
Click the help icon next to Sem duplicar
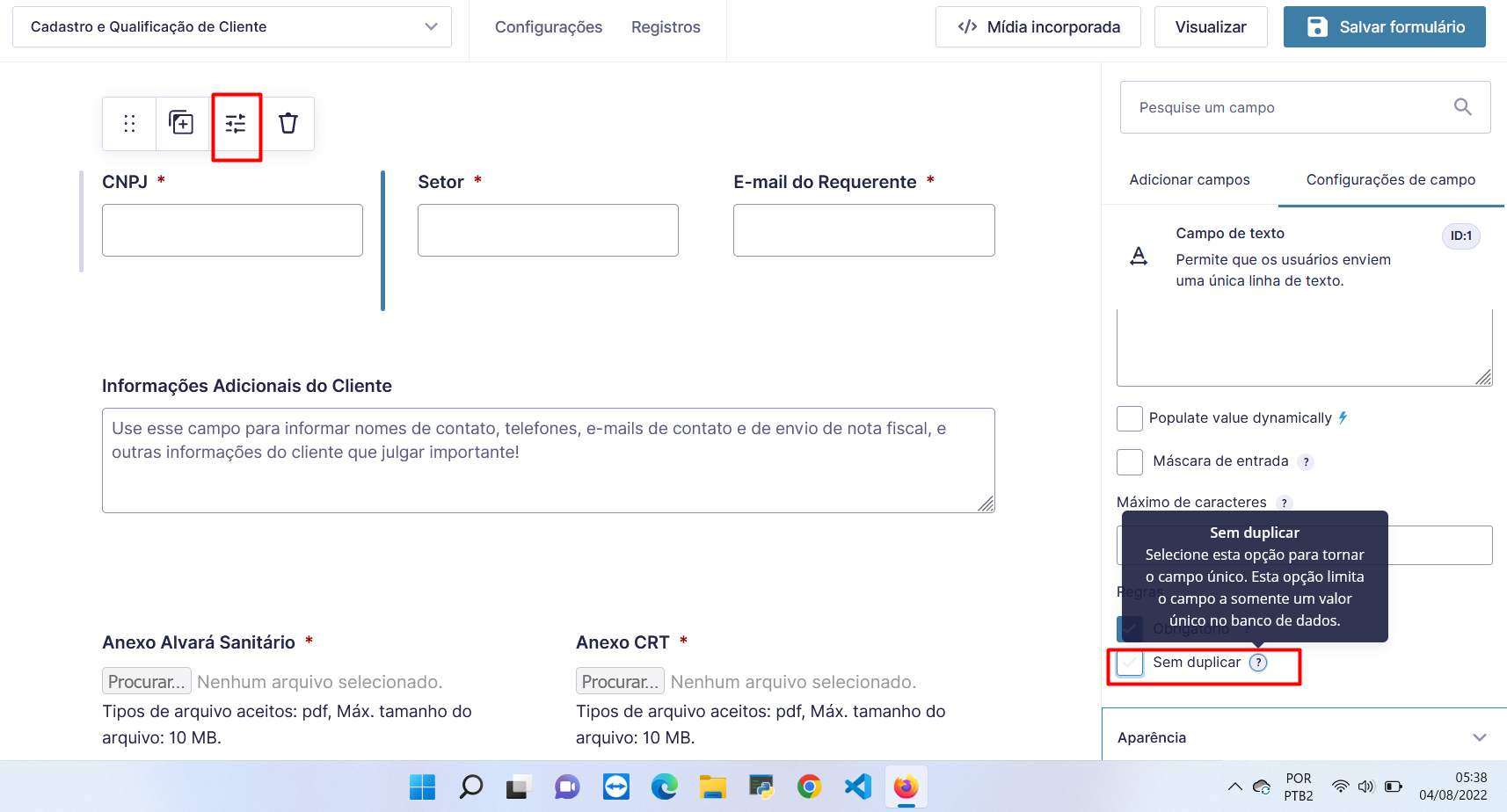click(x=1258, y=663)
